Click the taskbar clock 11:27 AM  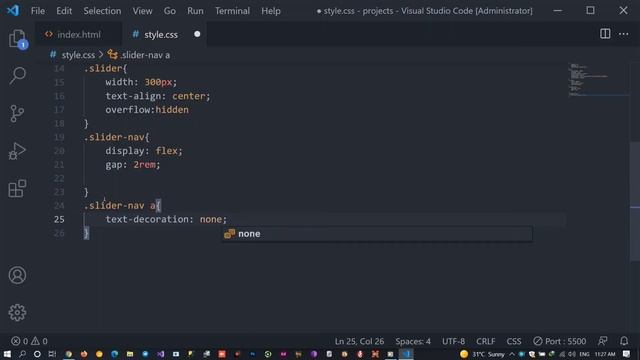(605, 354)
